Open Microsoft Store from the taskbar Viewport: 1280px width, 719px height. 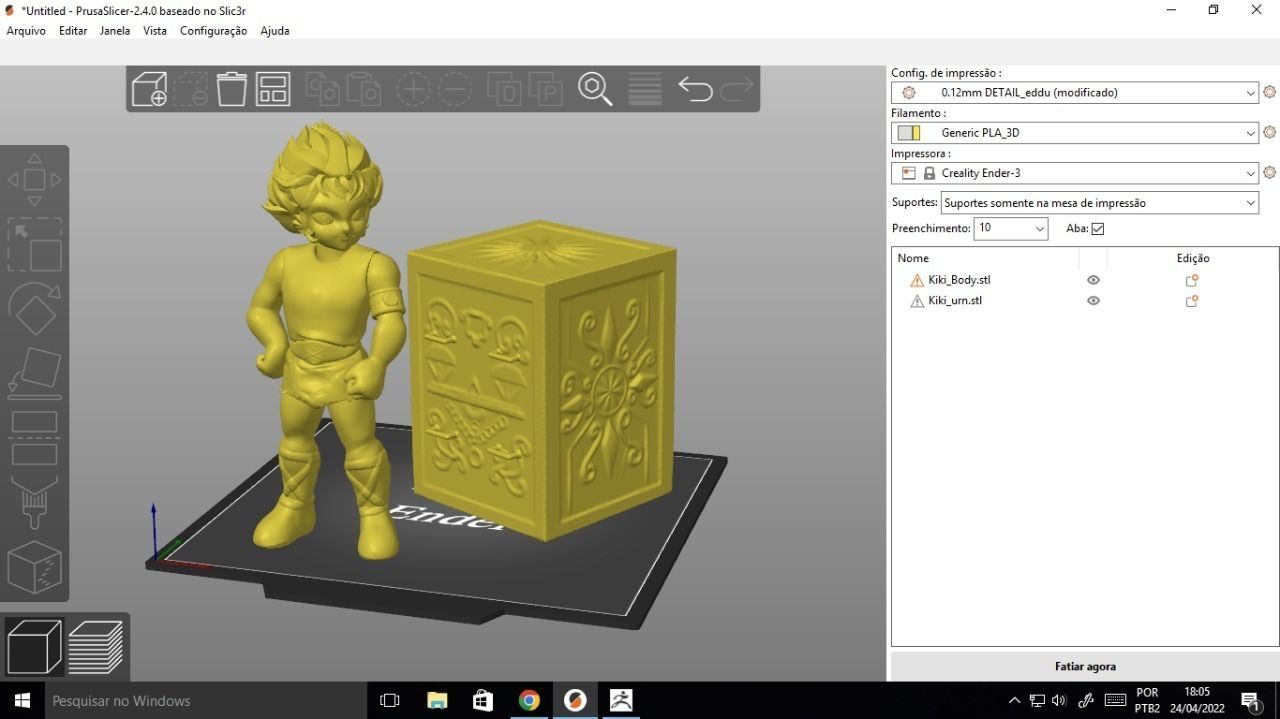pyautogui.click(x=483, y=700)
